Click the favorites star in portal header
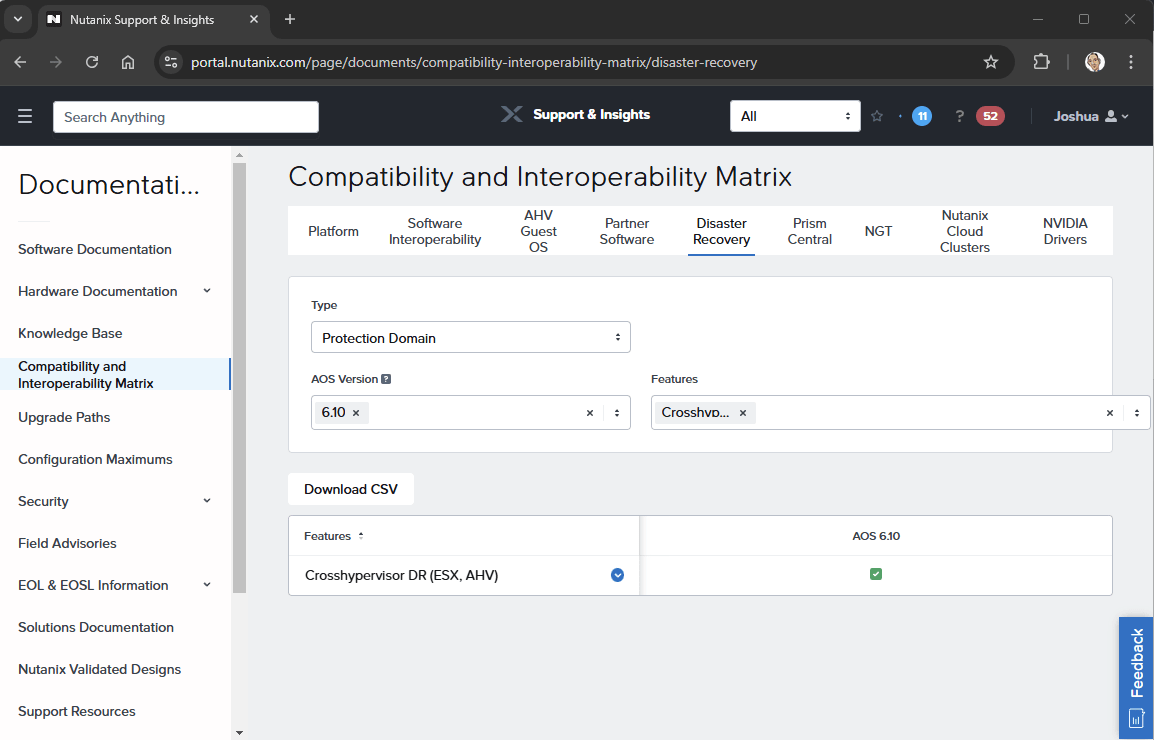1154x740 pixels. click(877, 116)
